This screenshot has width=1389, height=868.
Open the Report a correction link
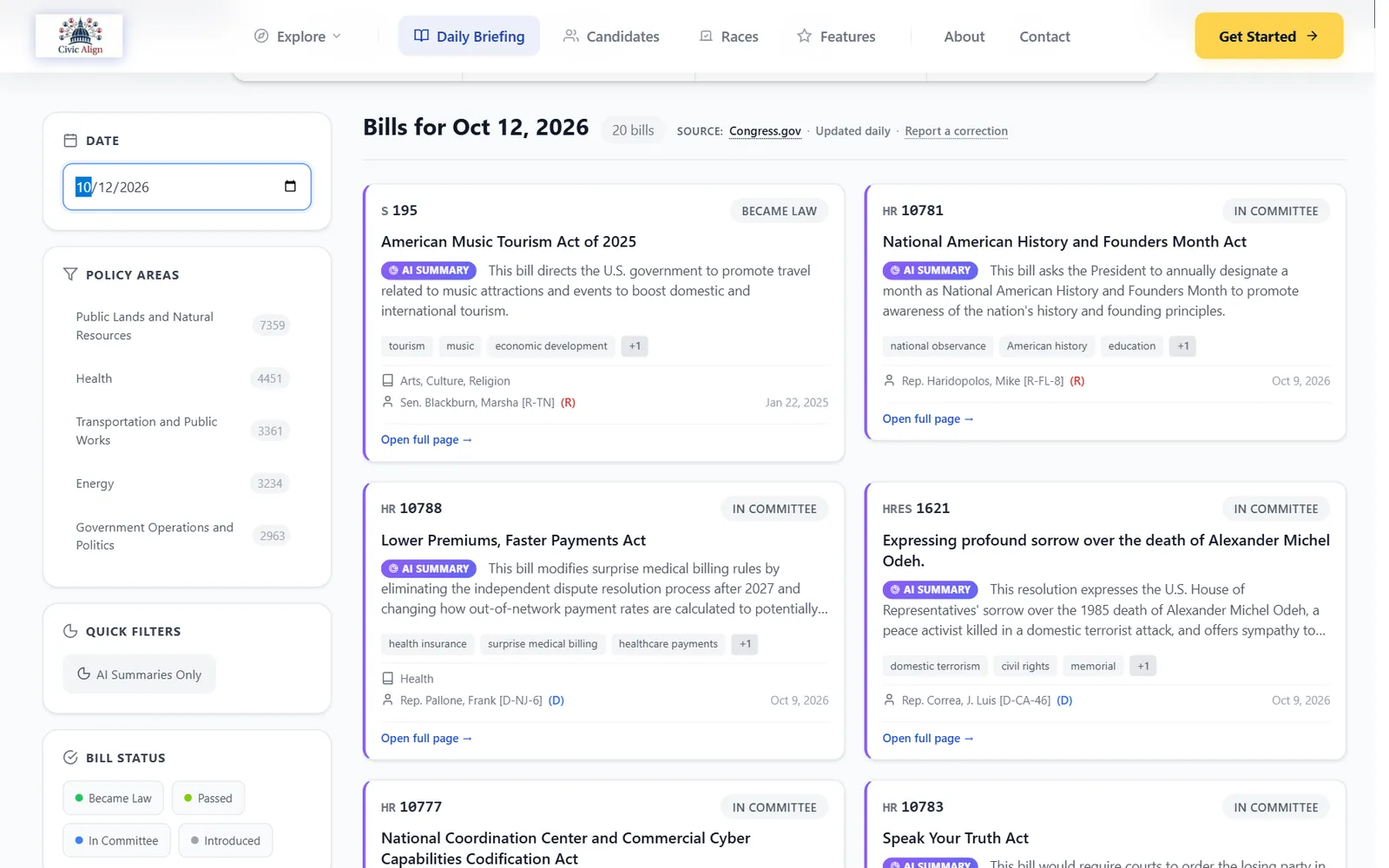coord(956,131)
